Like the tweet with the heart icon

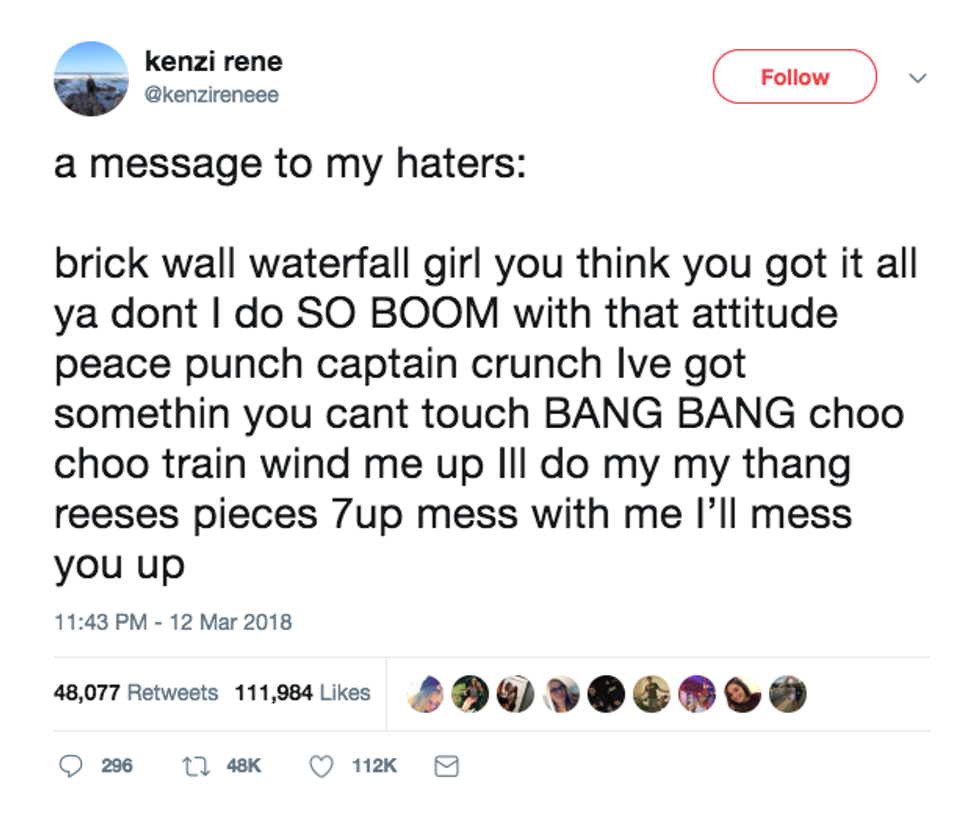point(321,766)
